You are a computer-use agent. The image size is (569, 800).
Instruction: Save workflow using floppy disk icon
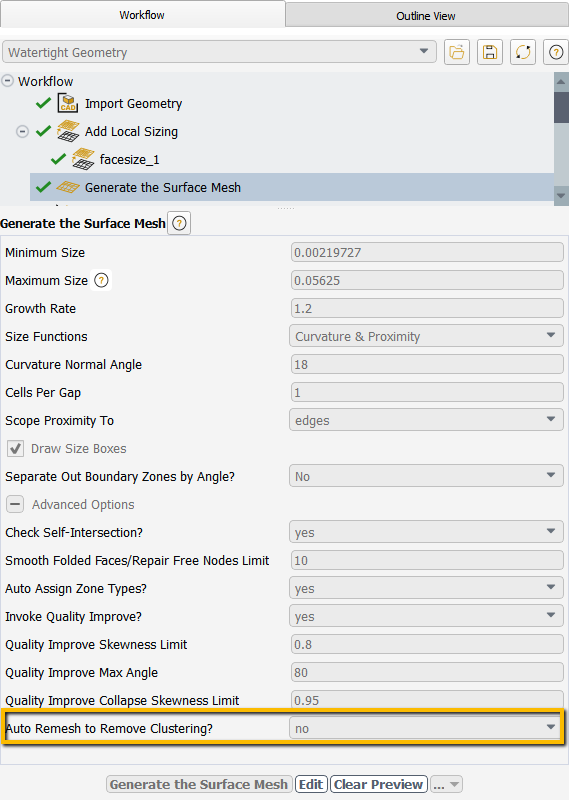pyautogui.click(x=490, y=52)
